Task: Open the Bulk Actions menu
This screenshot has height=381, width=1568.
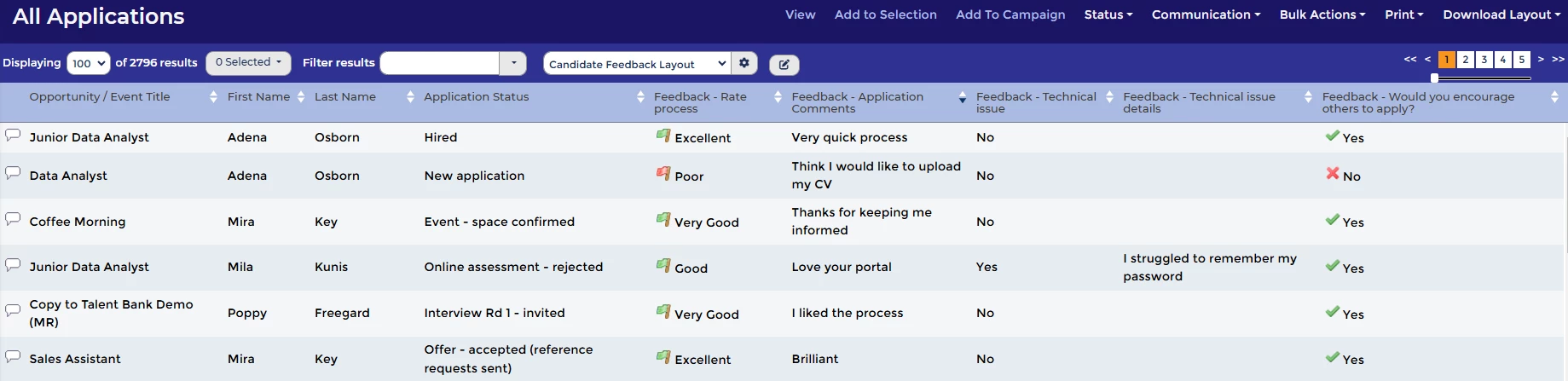Action: coord(1322,14)
